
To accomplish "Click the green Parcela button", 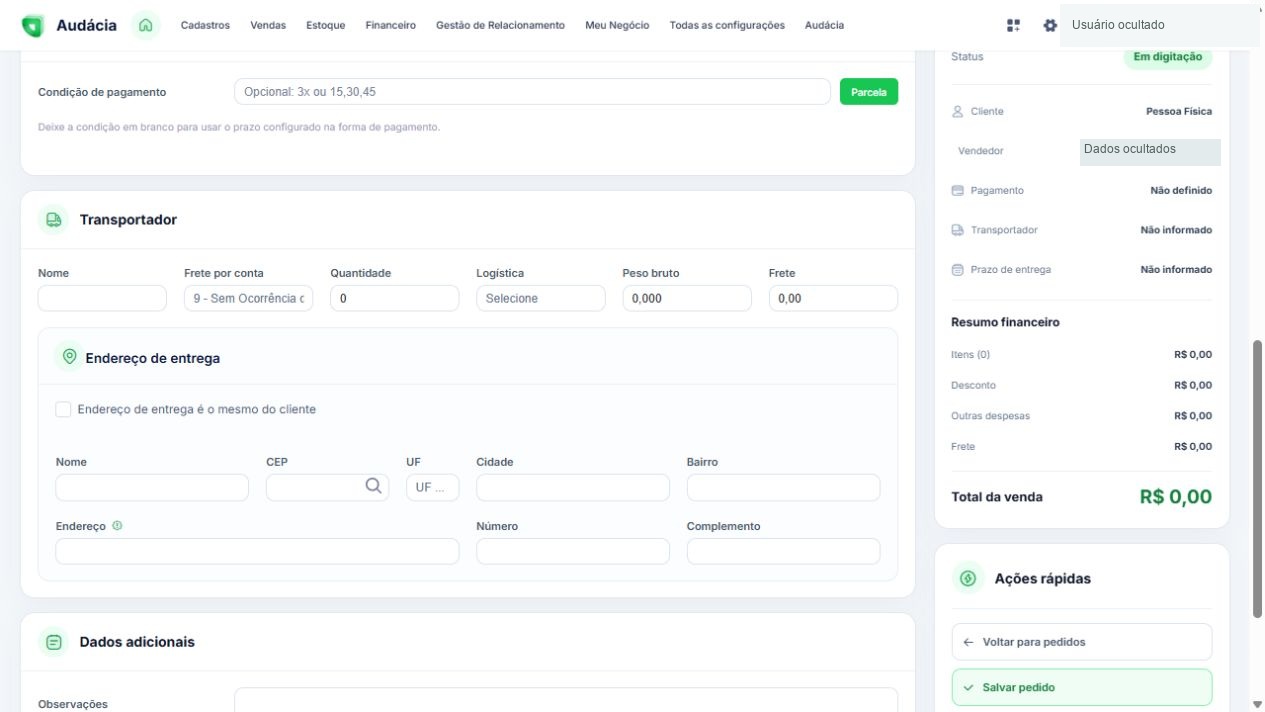I will pos(869,92).
